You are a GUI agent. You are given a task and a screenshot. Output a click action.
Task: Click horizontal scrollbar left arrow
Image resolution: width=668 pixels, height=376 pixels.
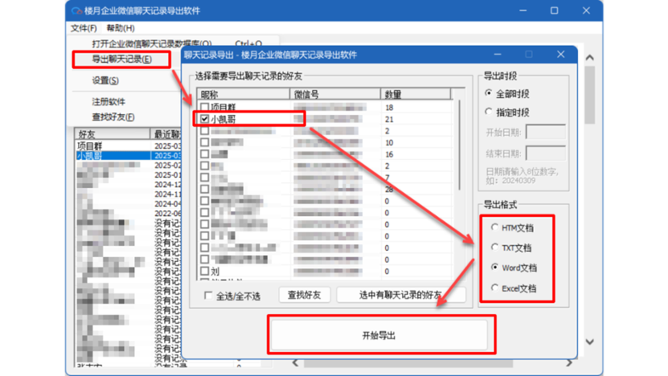[295, 363]
